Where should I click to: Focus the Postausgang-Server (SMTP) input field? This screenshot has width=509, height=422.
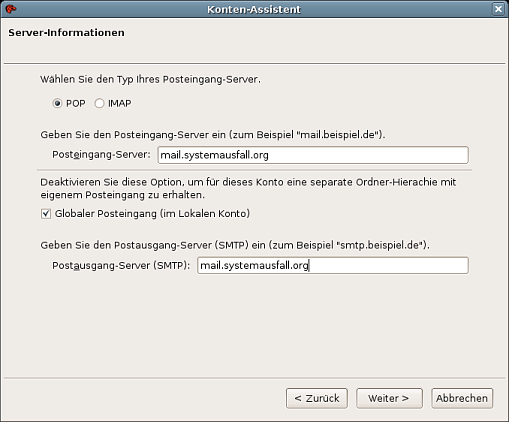[x=333, y=265]
